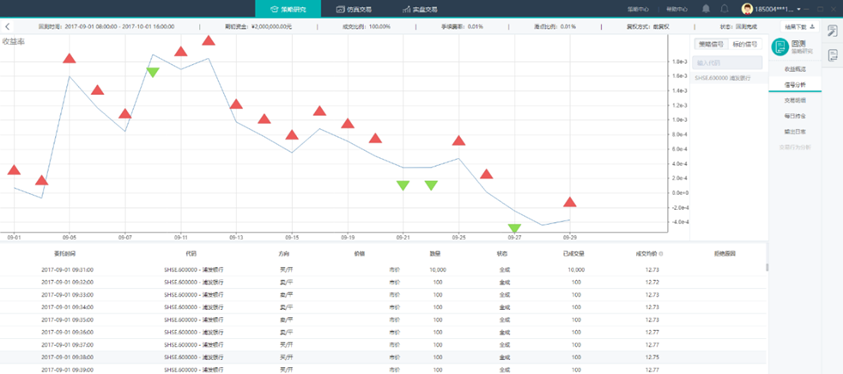Open 输出日志 in the side menu
This screenshot has width=843, height=374.
[x=795, y=131]
